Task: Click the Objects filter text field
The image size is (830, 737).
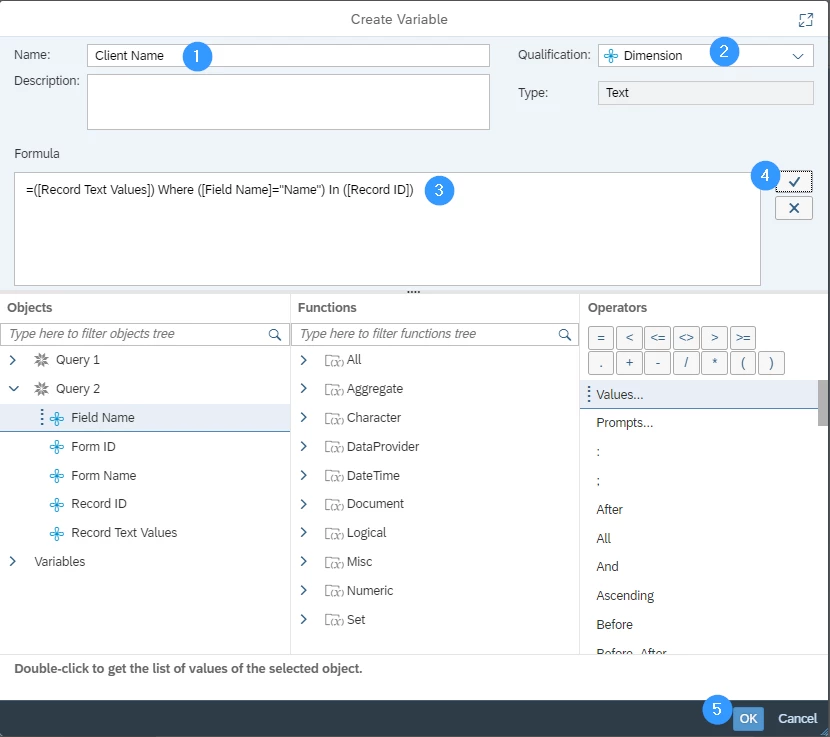Action: click(145, 335)
